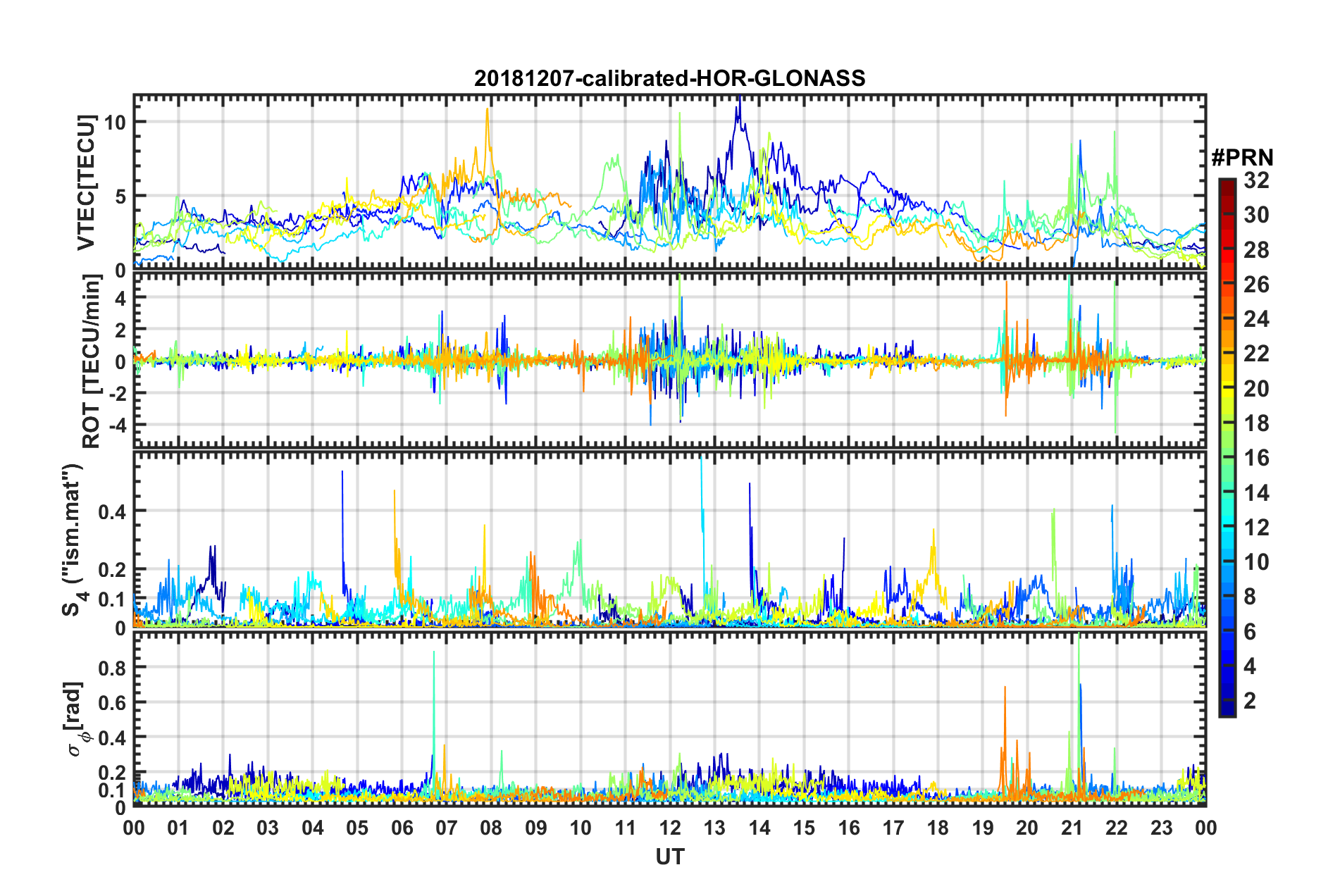Viewport: 1340px width, 896px height.
Task: Click the #PRN colorbar heading
Action: click(x=1242, y=157)
